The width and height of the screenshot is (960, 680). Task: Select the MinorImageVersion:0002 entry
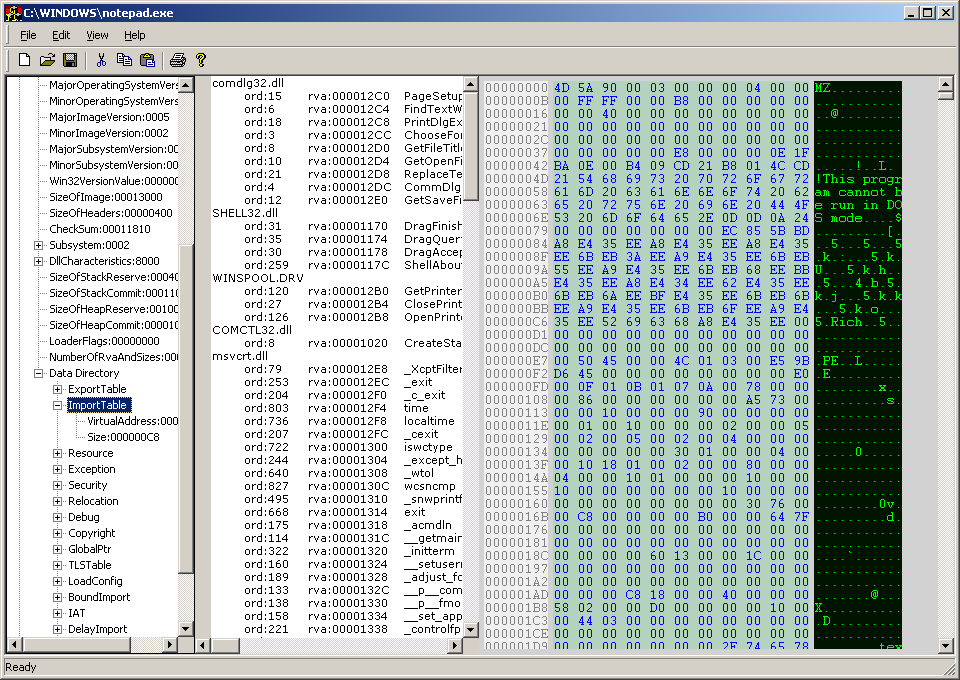108,133
